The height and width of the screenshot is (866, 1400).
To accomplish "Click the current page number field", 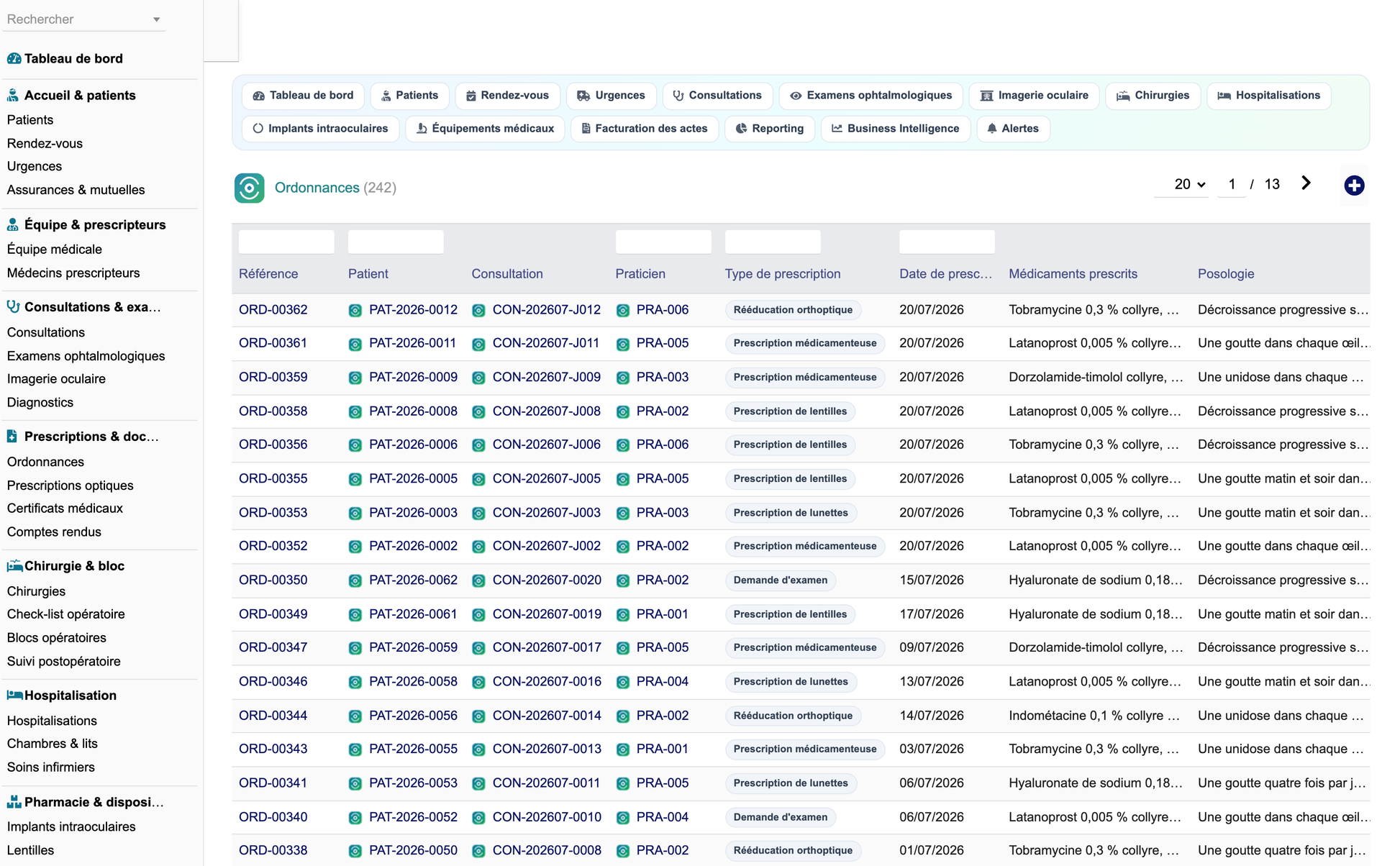I will click(1232, 184).
